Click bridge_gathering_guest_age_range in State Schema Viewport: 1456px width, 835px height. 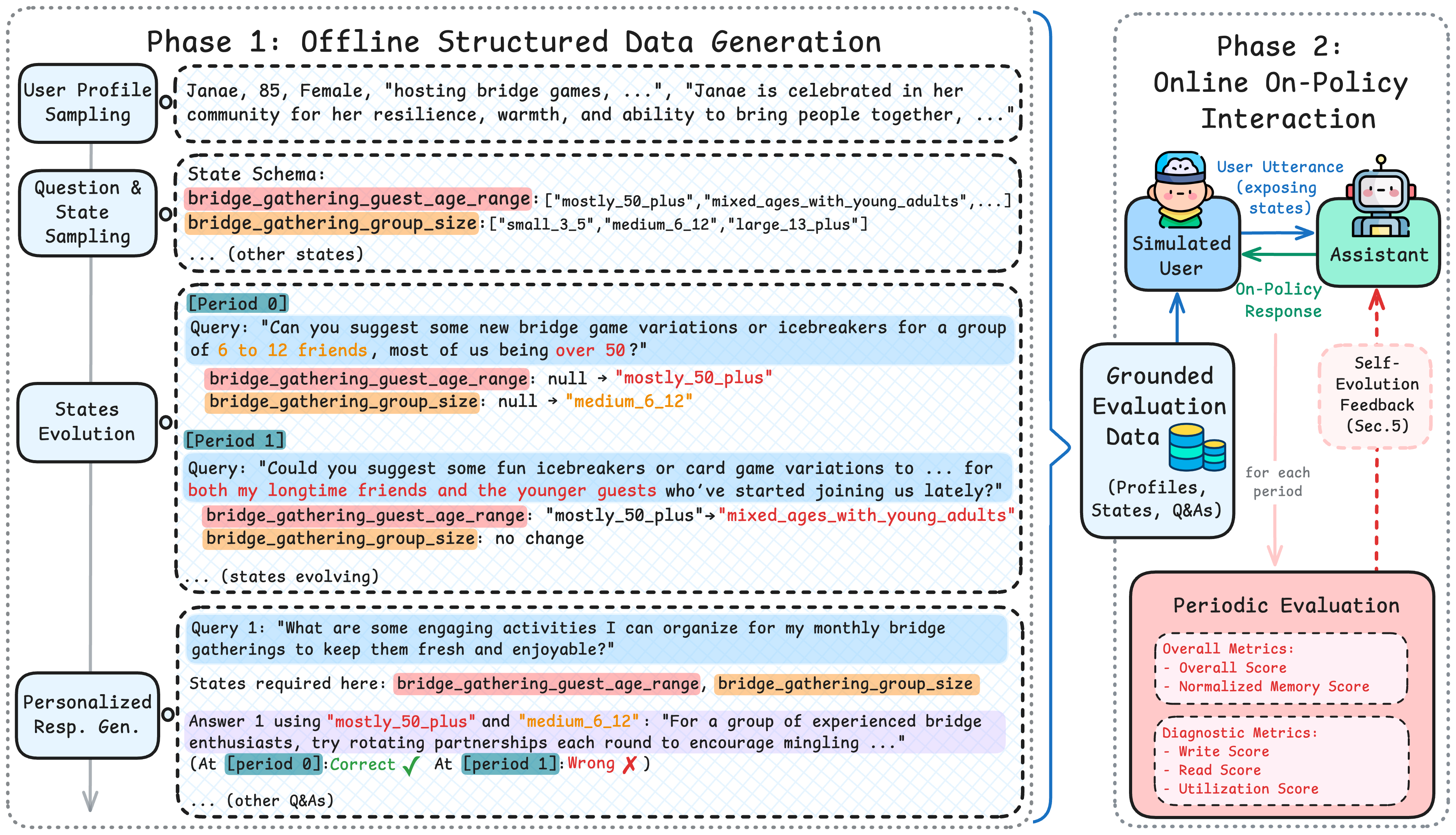click(358, 199)
